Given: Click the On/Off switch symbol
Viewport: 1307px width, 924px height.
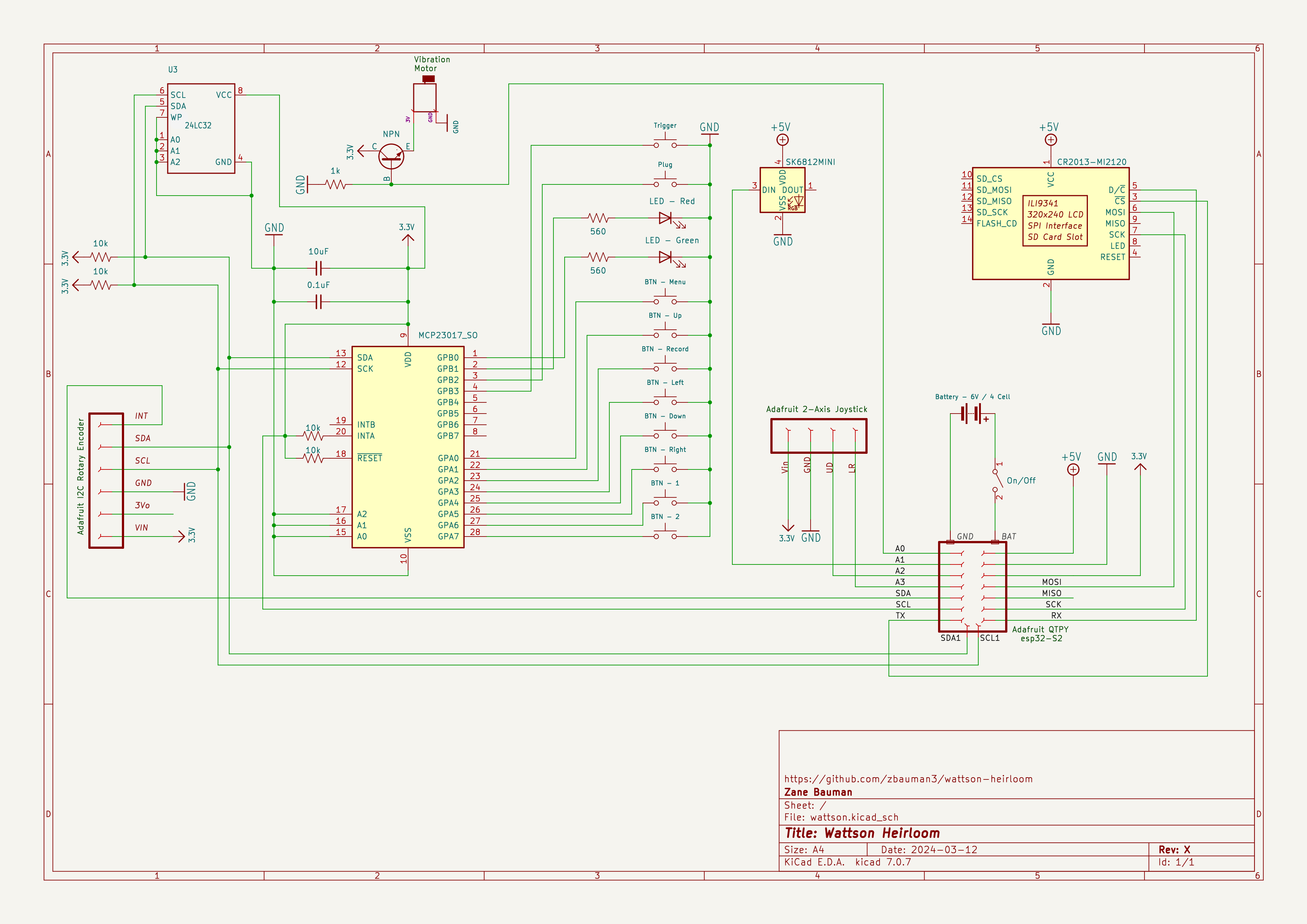Looking at the screenshot, I should pos(997,480).
